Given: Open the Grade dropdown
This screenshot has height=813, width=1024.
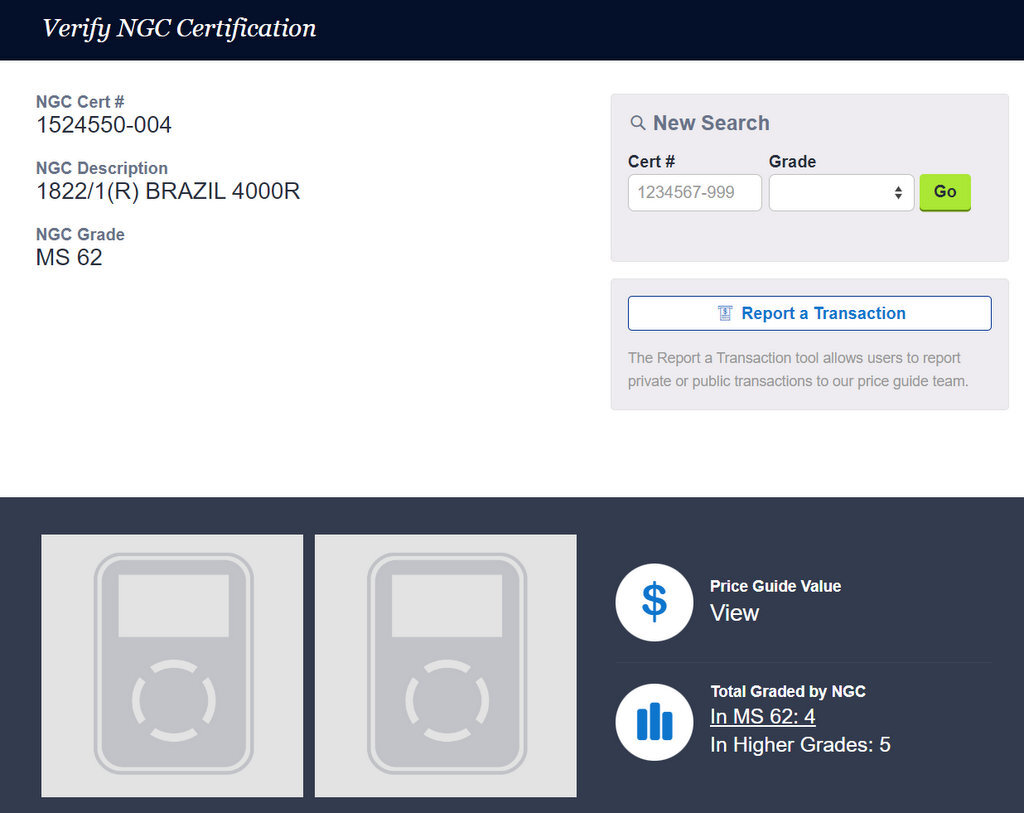Looking at the screenshot, I should tap(841, 193).
